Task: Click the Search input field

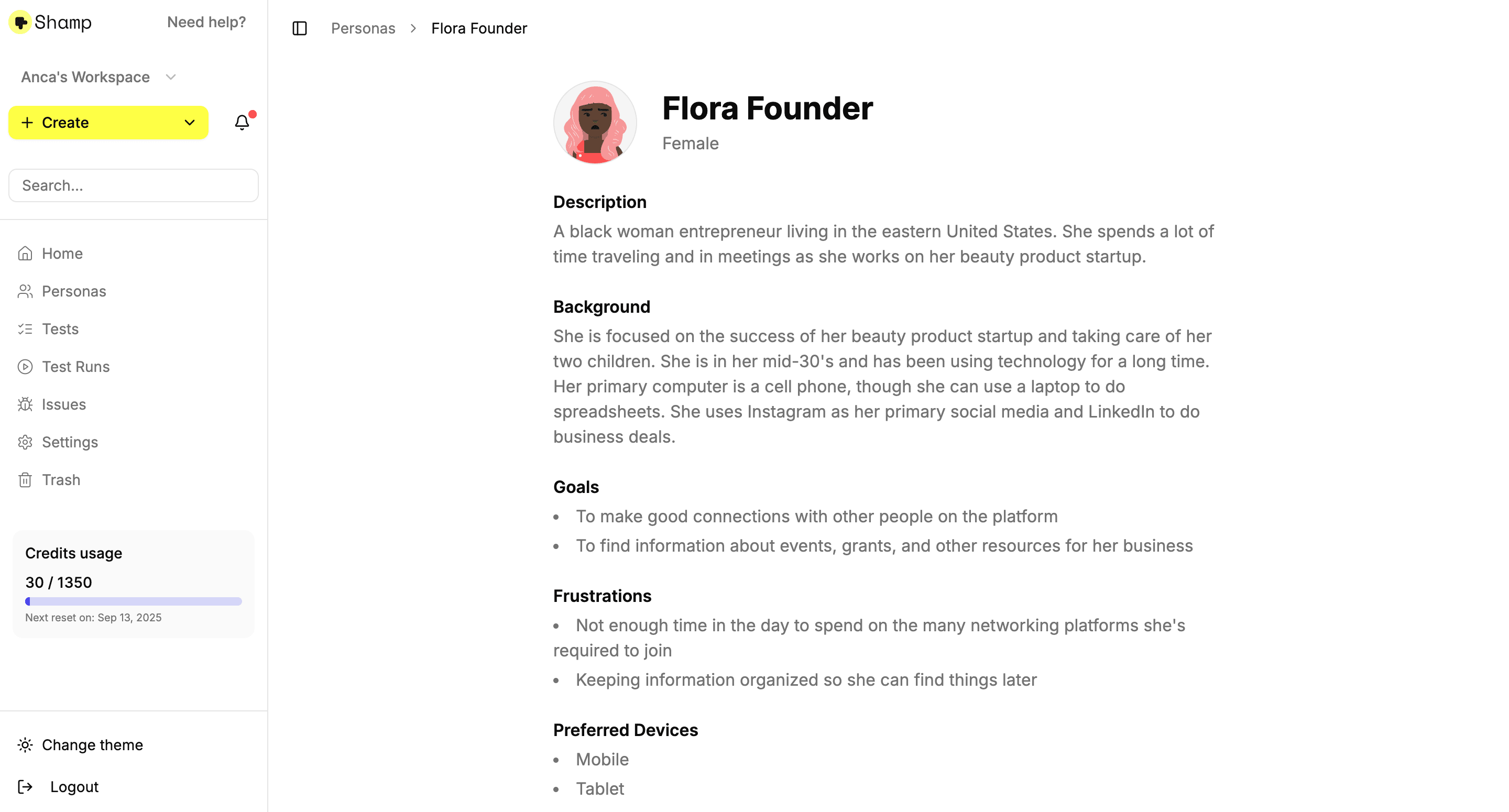Action: (134, 186)
